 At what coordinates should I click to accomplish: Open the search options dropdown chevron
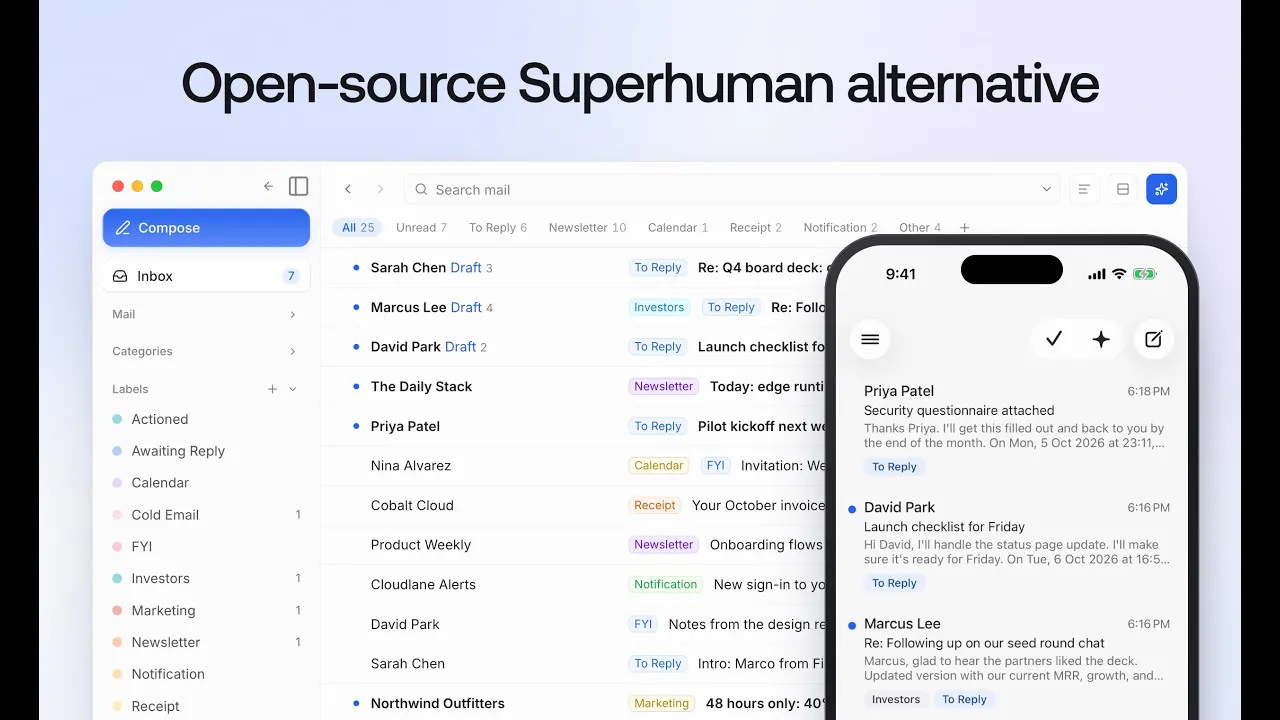click(1047, 189)
